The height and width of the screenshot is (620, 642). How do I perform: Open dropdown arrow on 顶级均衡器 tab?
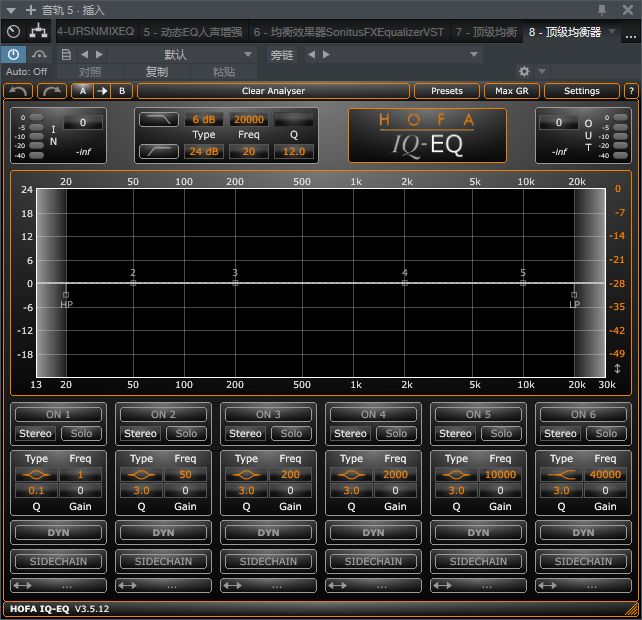612,31
